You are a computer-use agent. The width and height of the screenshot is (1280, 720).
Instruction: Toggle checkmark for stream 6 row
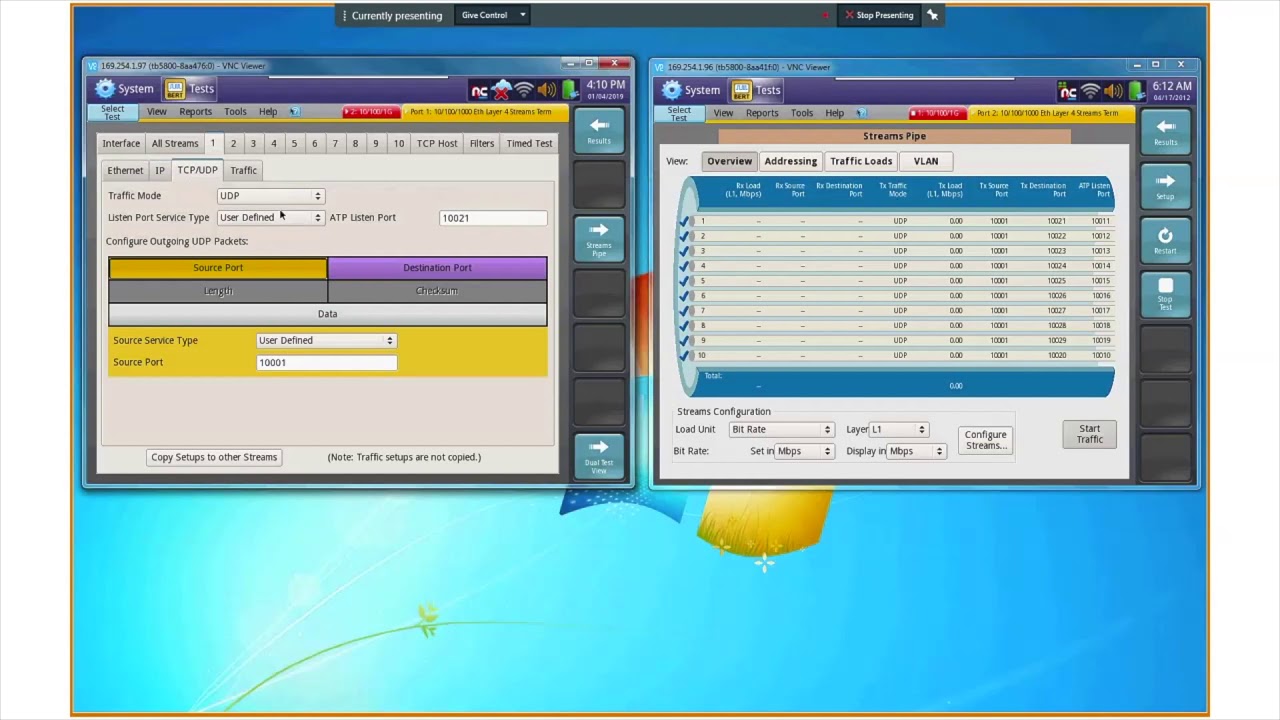pyautogui.click(x=685, y=296)
